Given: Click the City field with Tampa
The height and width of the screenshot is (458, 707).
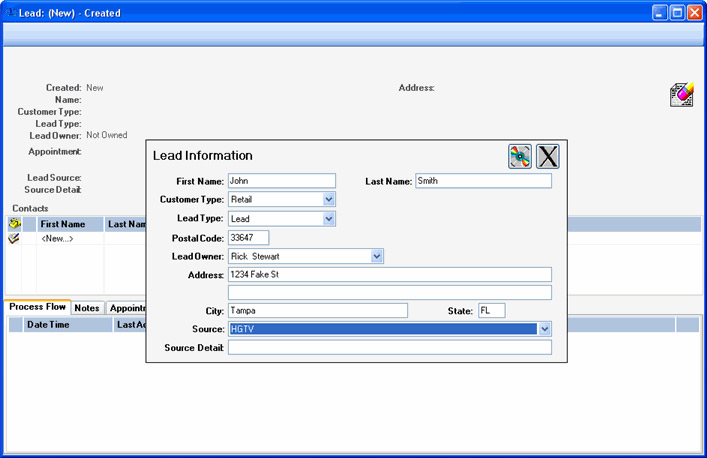Looking at the screenshot, I should point(318,311).
